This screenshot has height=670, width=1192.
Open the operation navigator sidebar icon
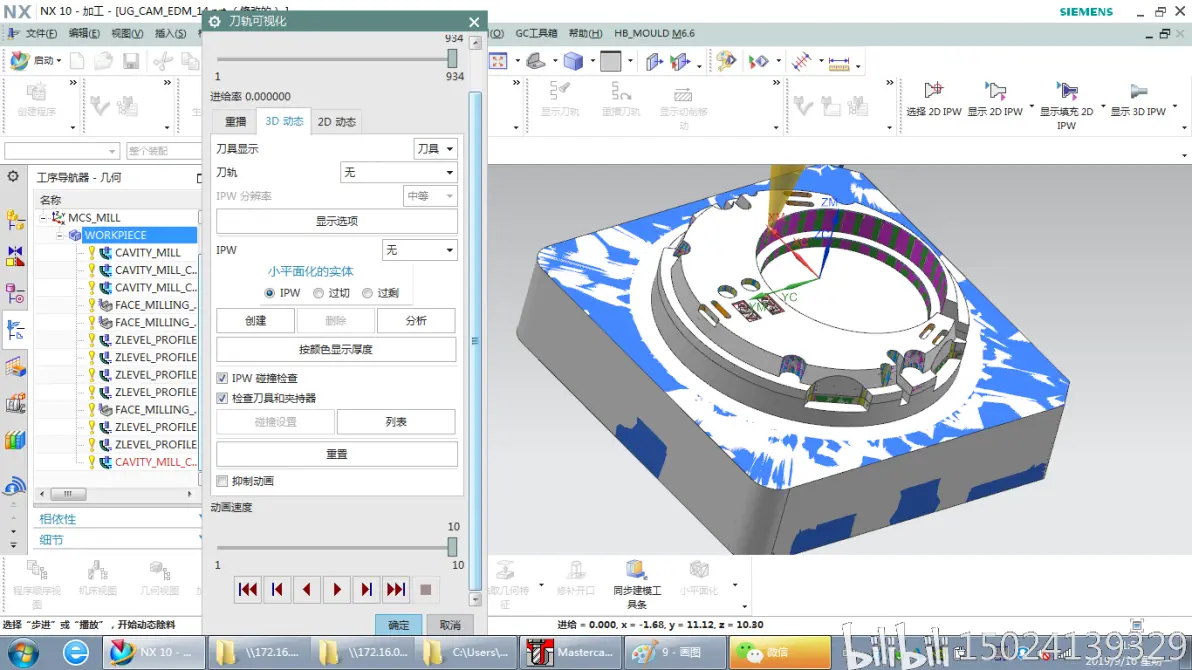pos(14,329)
